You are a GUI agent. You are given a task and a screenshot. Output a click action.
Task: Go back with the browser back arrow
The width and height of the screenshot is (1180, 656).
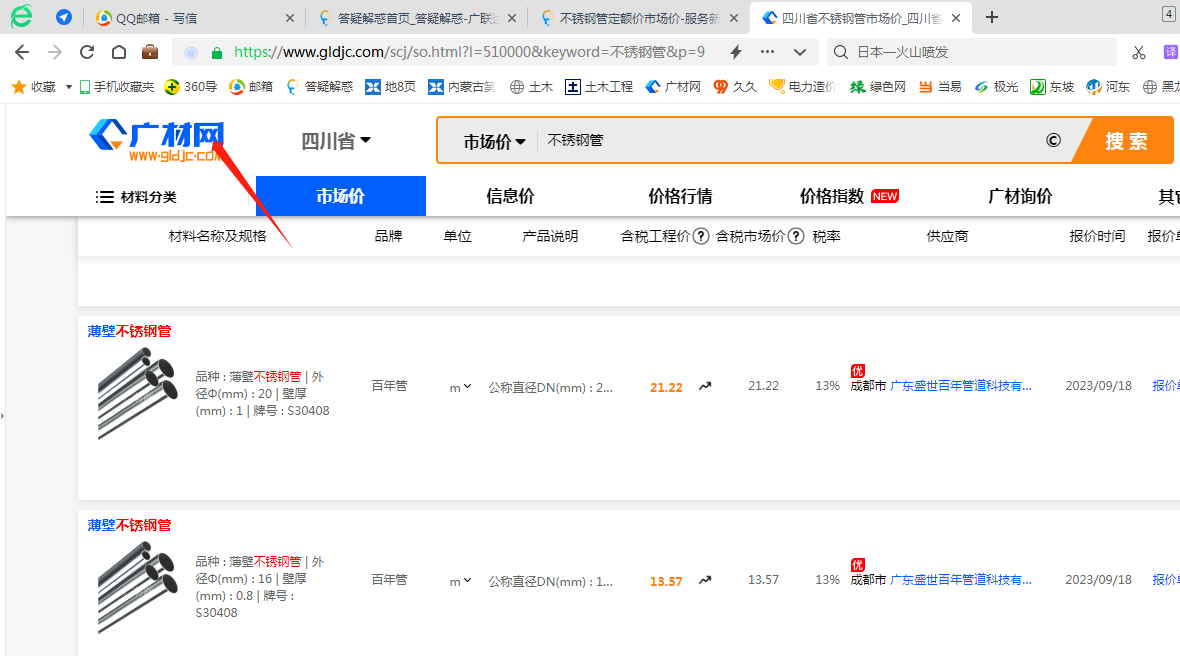tap(22, 52)
